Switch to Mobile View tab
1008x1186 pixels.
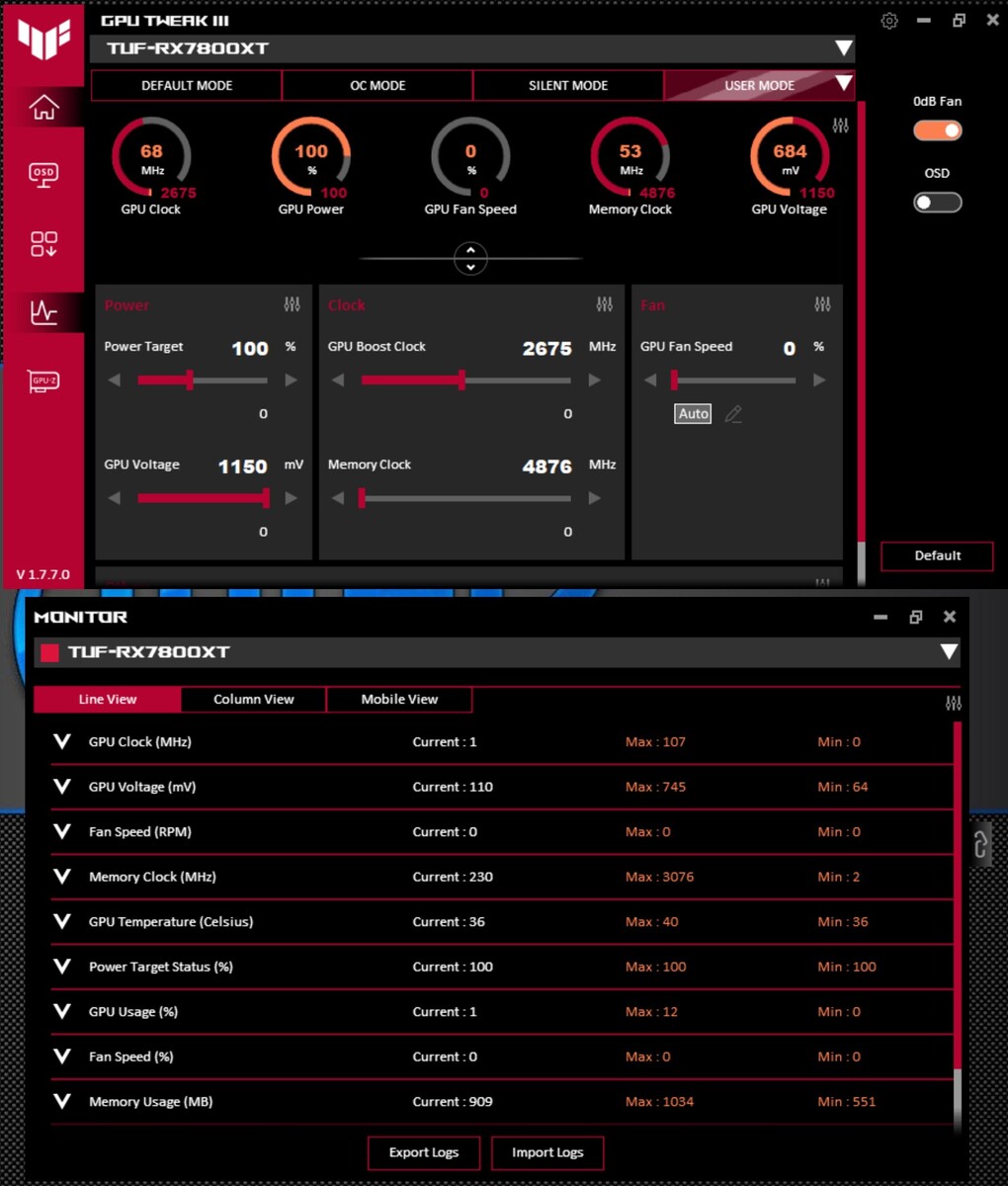click(399, 699)
